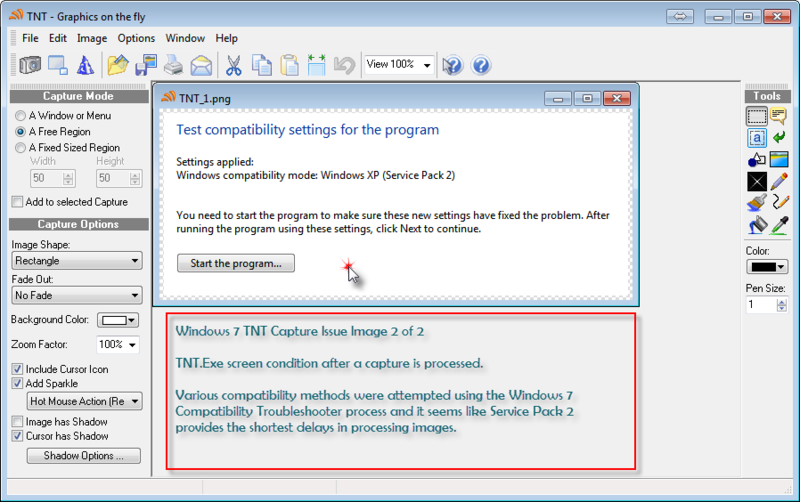
Task: Open the File menu
Action: 30,38
